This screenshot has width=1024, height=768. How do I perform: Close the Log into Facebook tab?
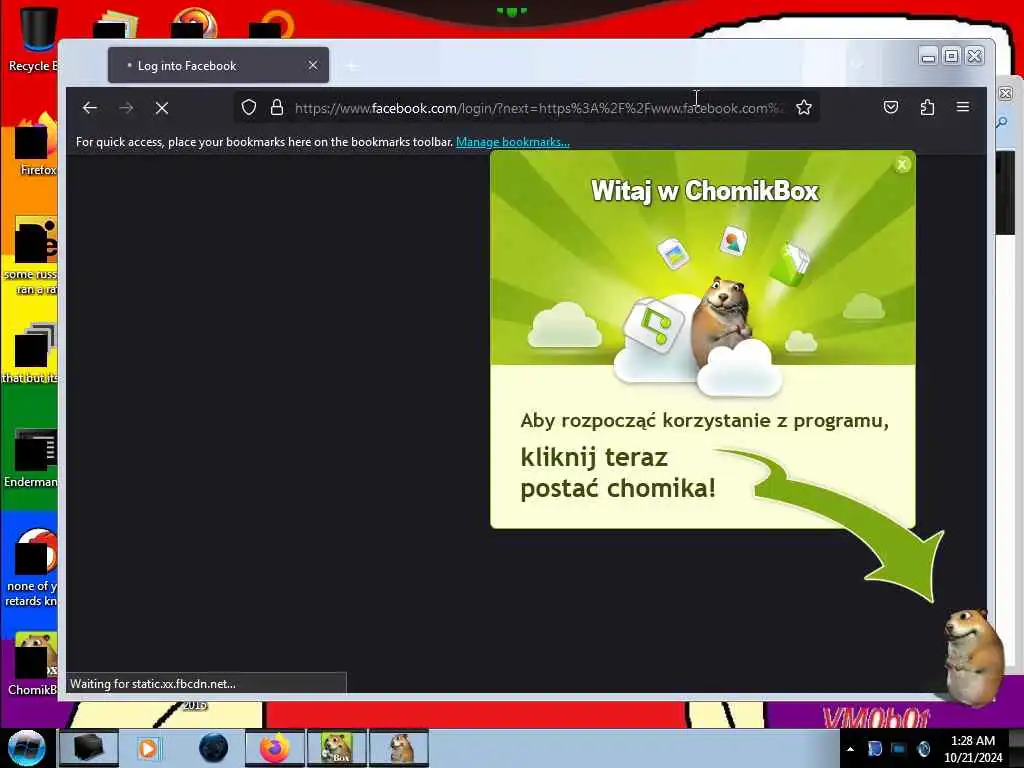313,65
